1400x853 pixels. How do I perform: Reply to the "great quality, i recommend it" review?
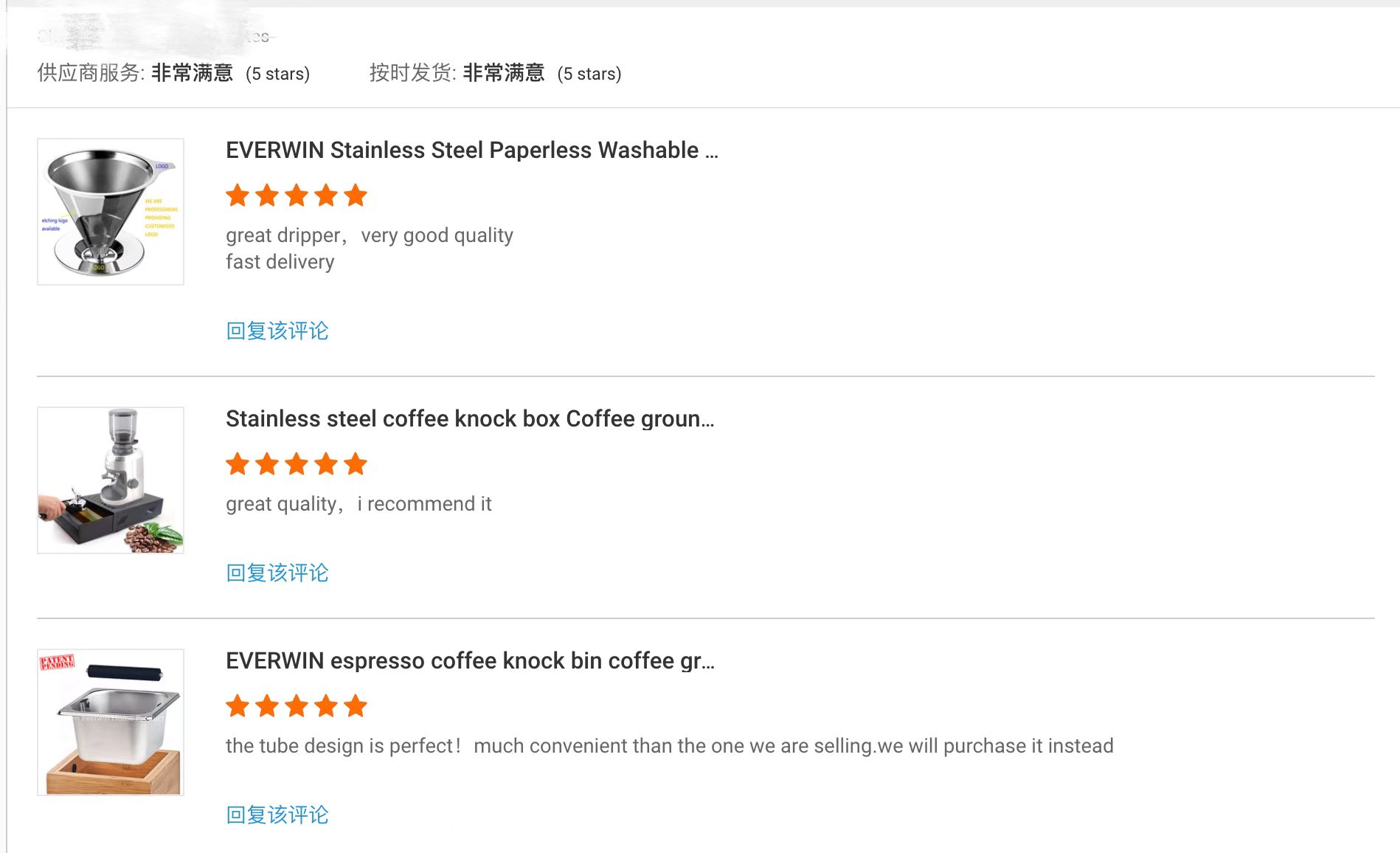coord(277,573)
